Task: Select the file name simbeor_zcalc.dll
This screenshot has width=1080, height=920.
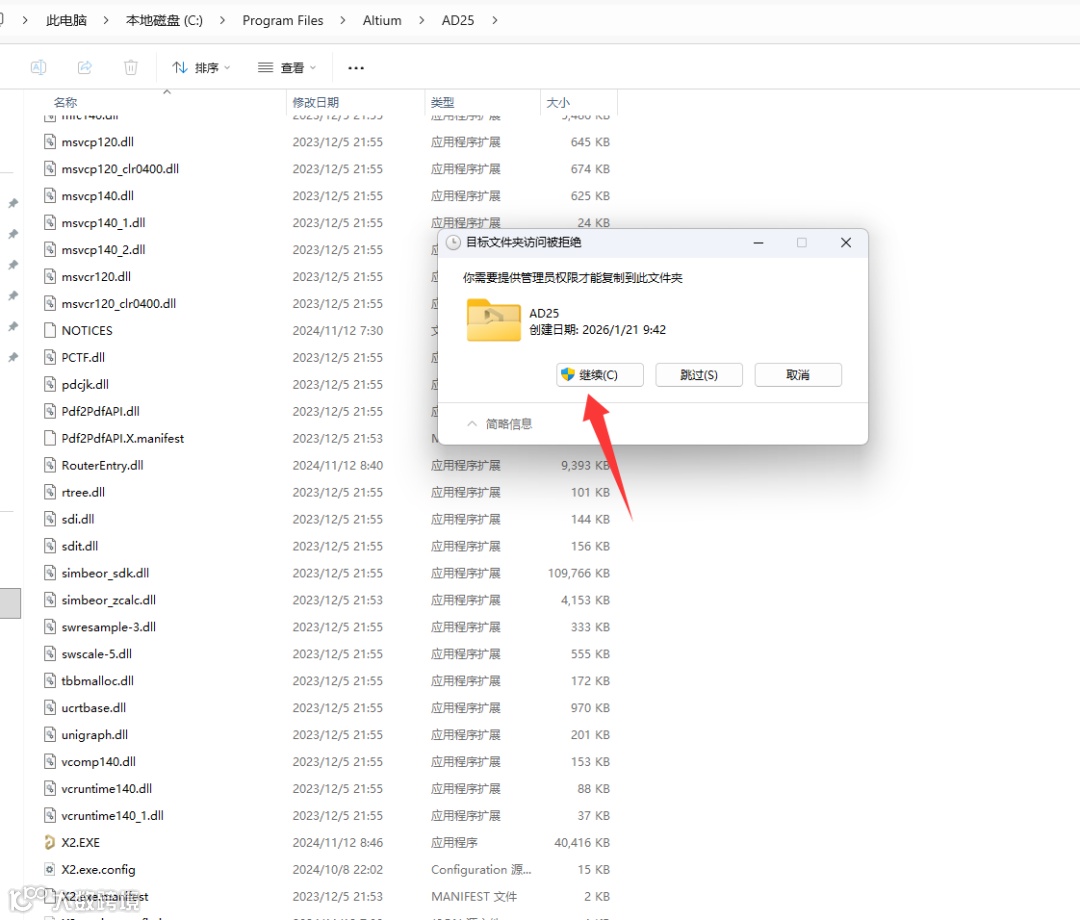Action: [109, 600]
